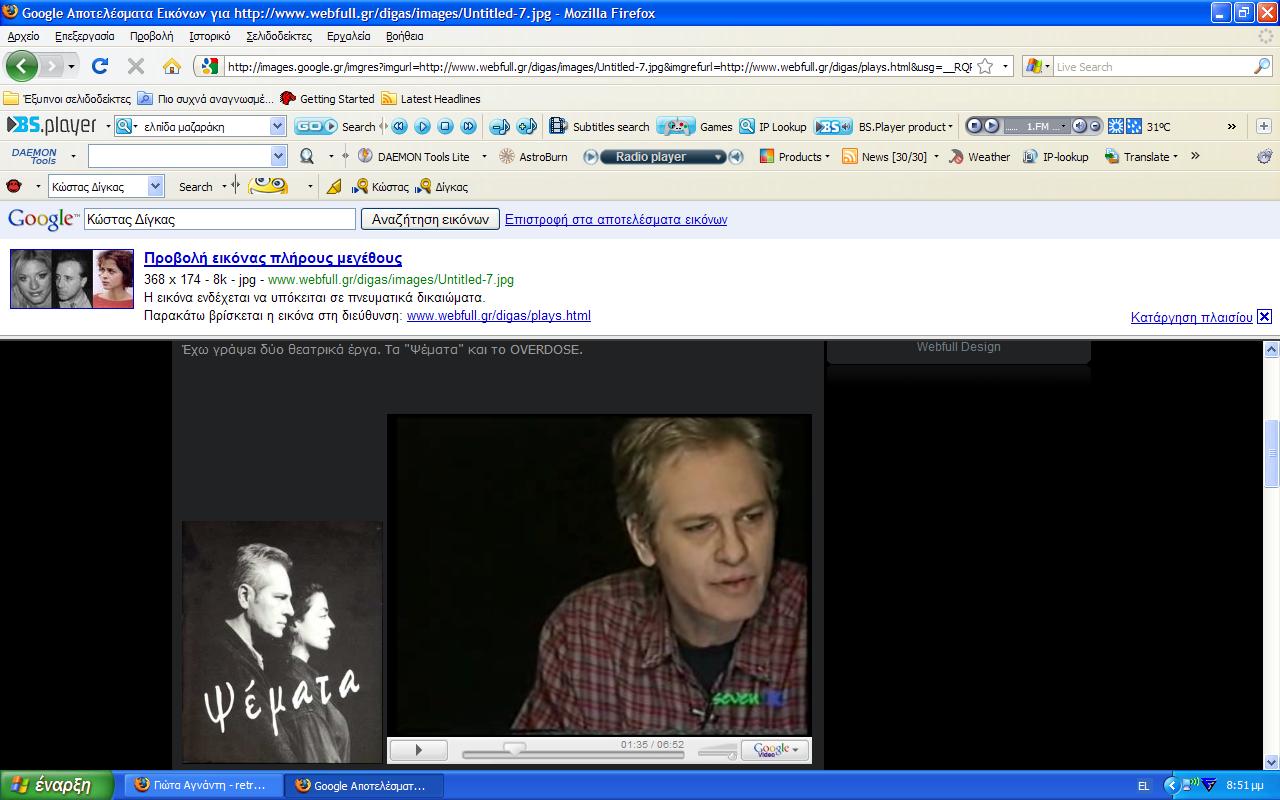Expand the BS.player search box dropdown
The width and height of the screenshot is (1280, 800).
click(x=278, y=127)
